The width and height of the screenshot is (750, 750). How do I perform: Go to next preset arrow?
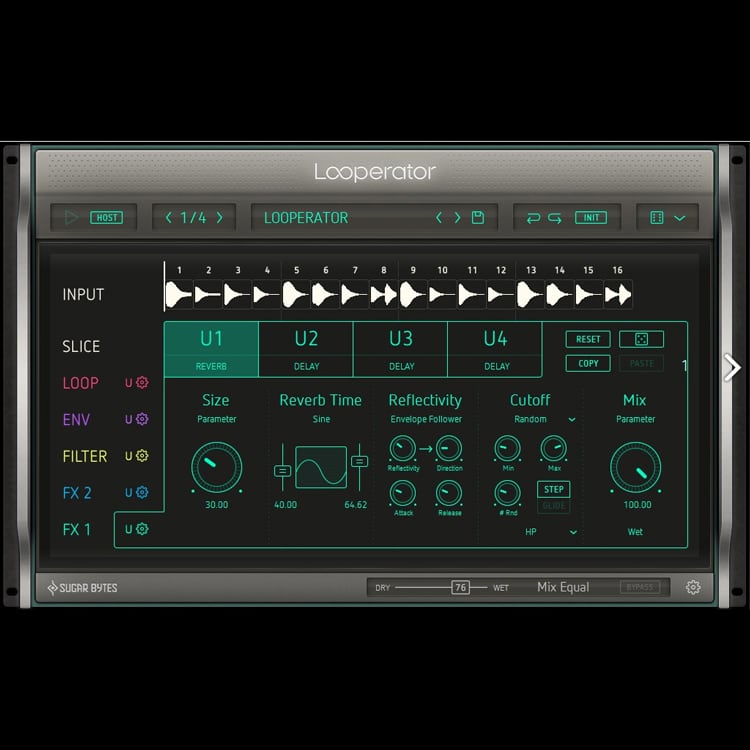(x=457, y=218)
